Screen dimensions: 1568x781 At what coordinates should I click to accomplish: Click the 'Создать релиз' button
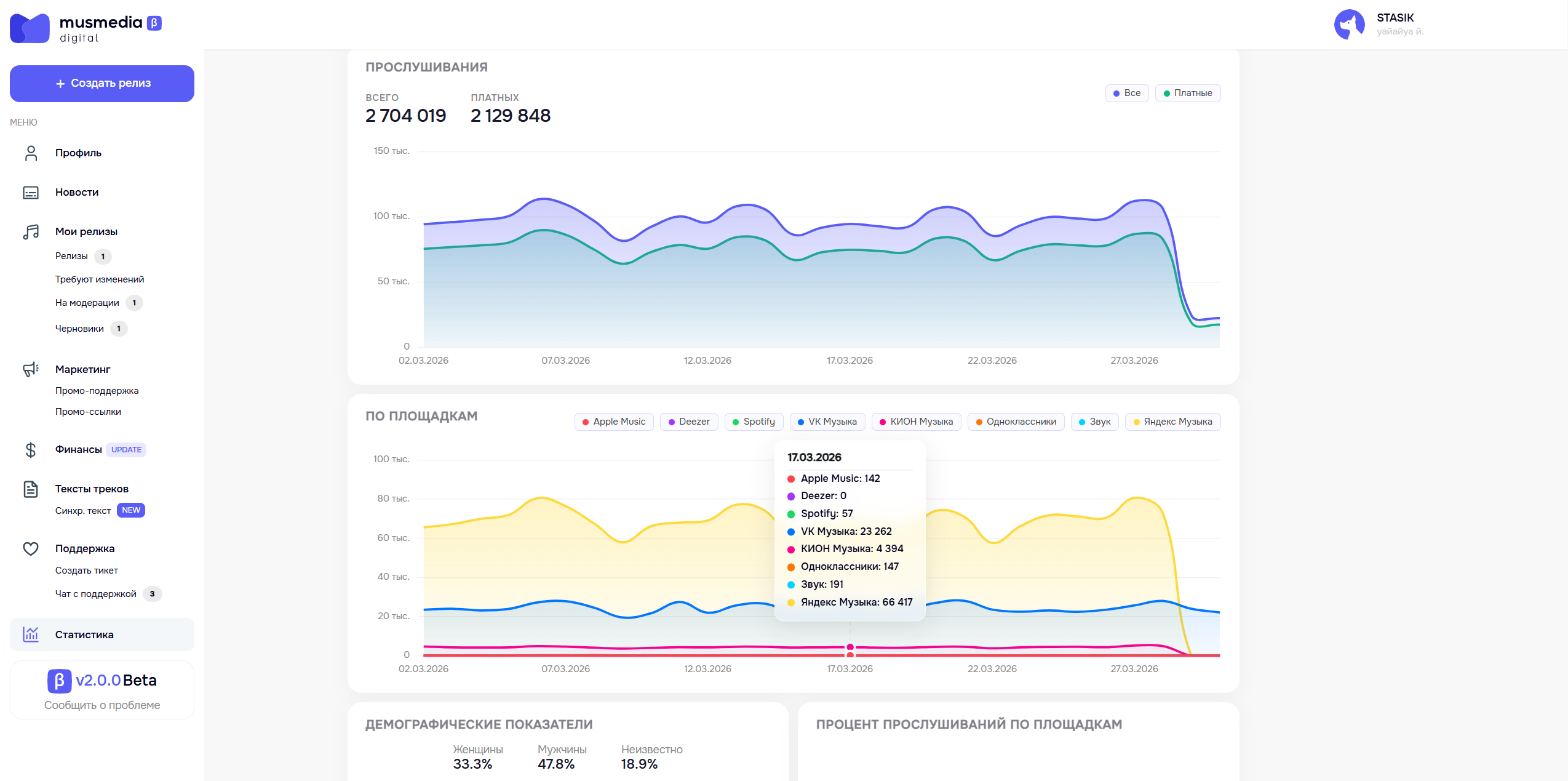point(102,84)
